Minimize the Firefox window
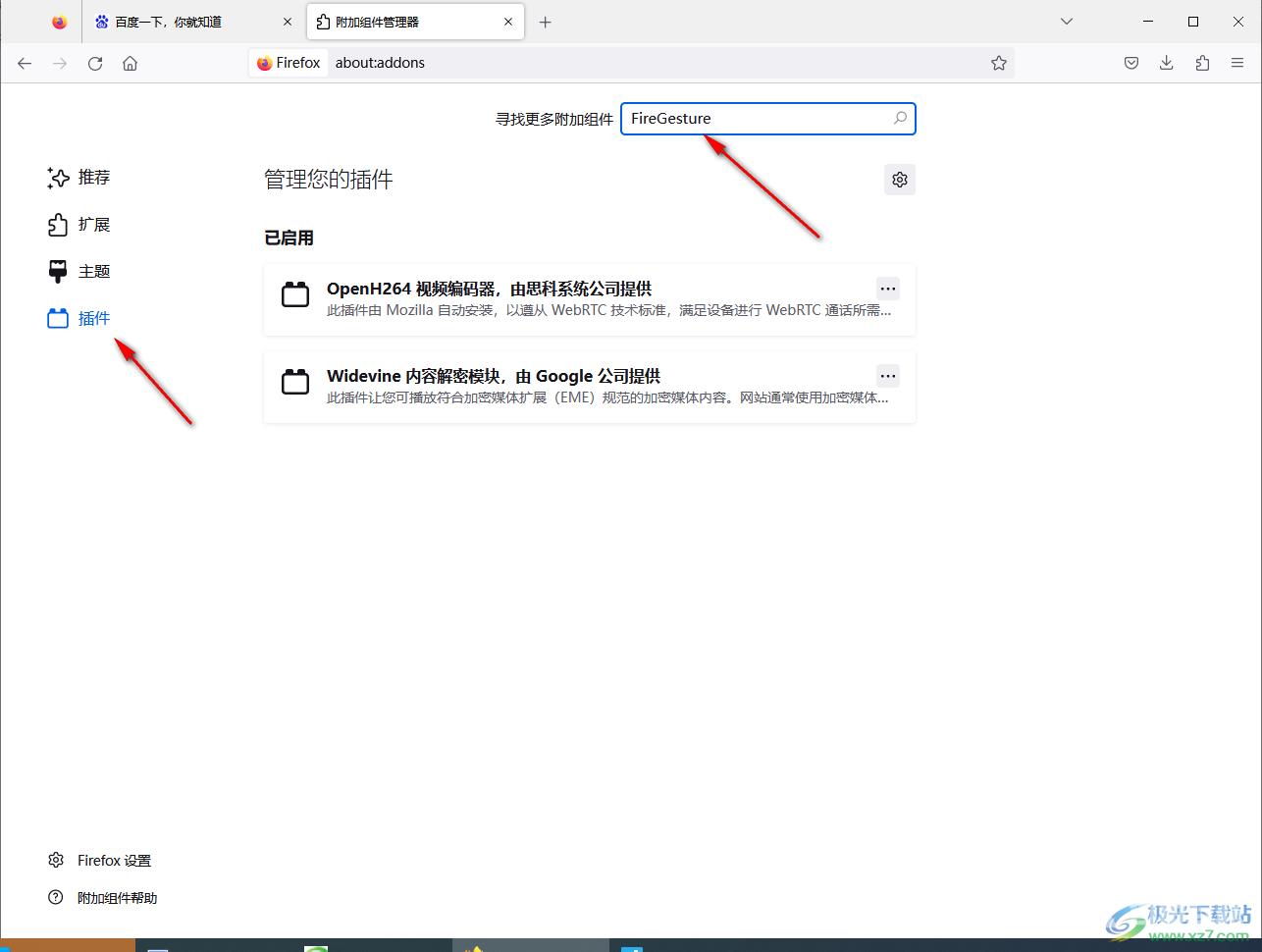 coord(1148,22)
